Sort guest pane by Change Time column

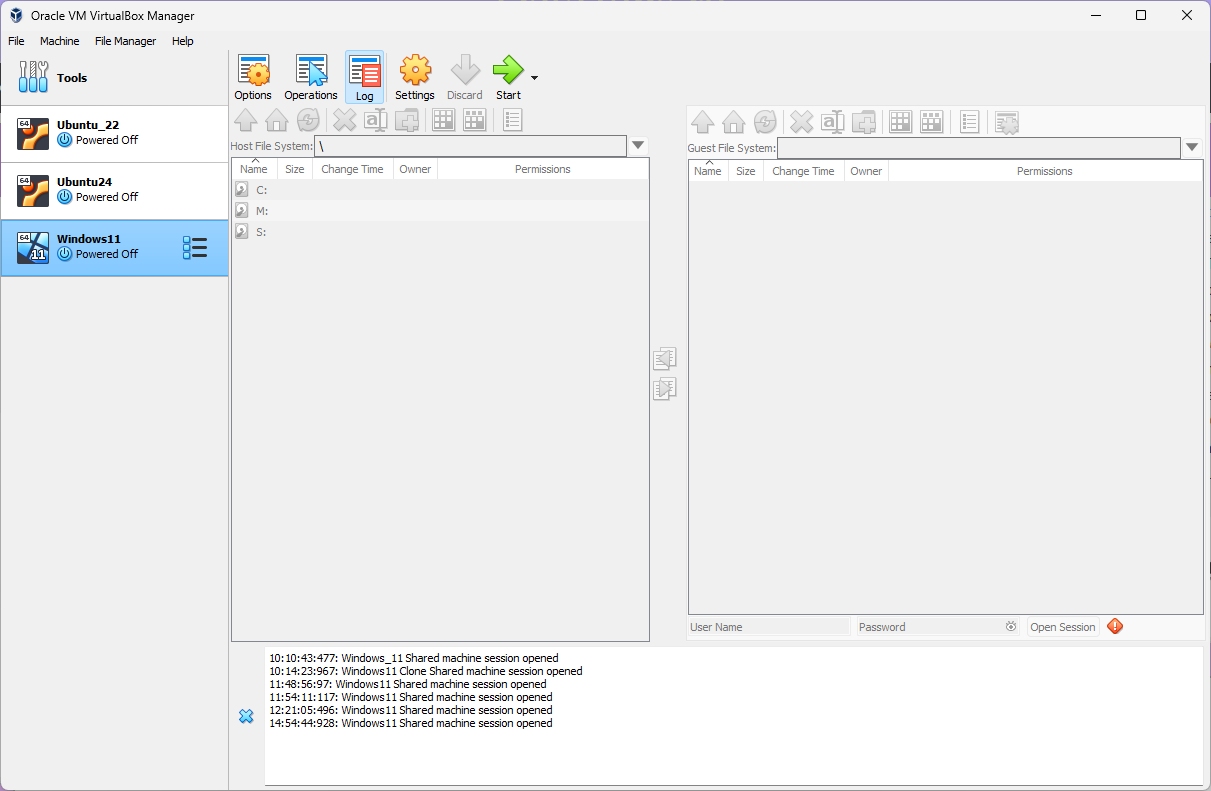click(x=803, y=171)
